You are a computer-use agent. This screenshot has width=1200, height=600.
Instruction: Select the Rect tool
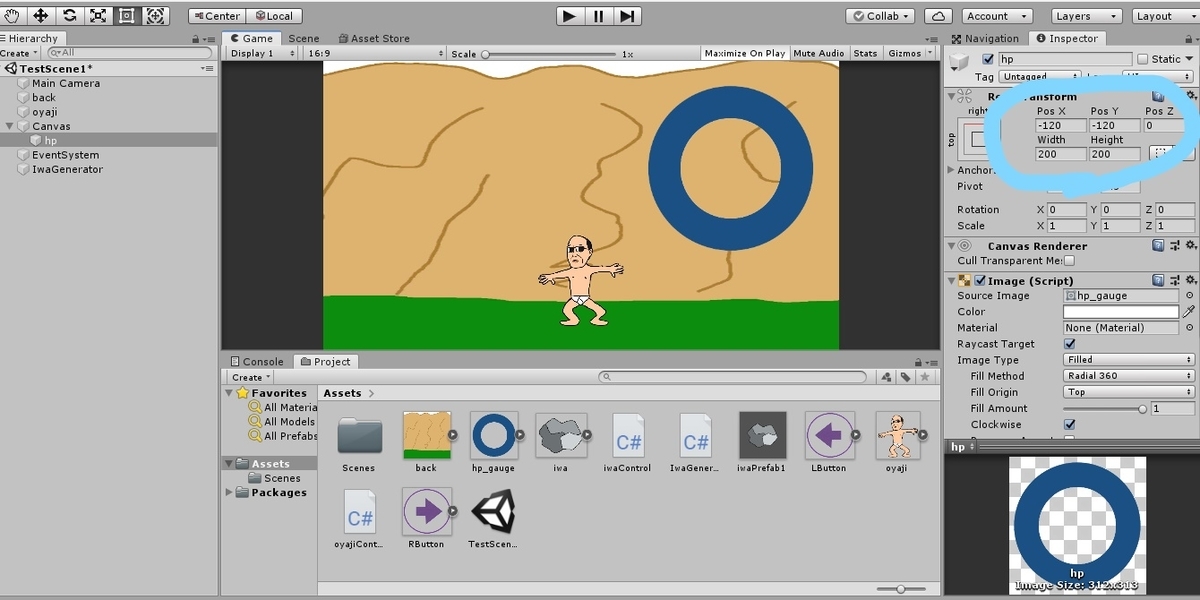[127, 16]
